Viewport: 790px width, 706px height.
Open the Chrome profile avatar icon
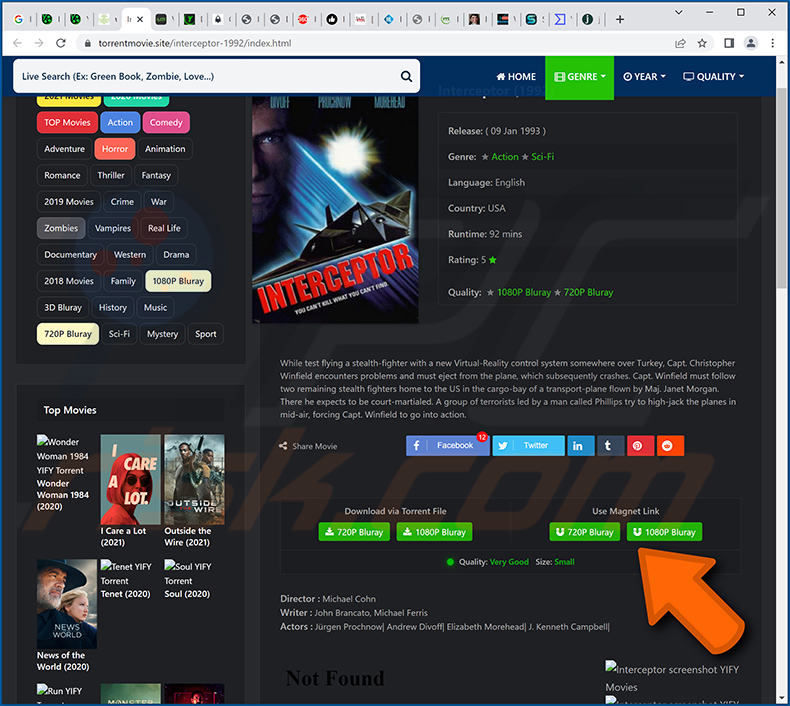(x=750, y=43)
